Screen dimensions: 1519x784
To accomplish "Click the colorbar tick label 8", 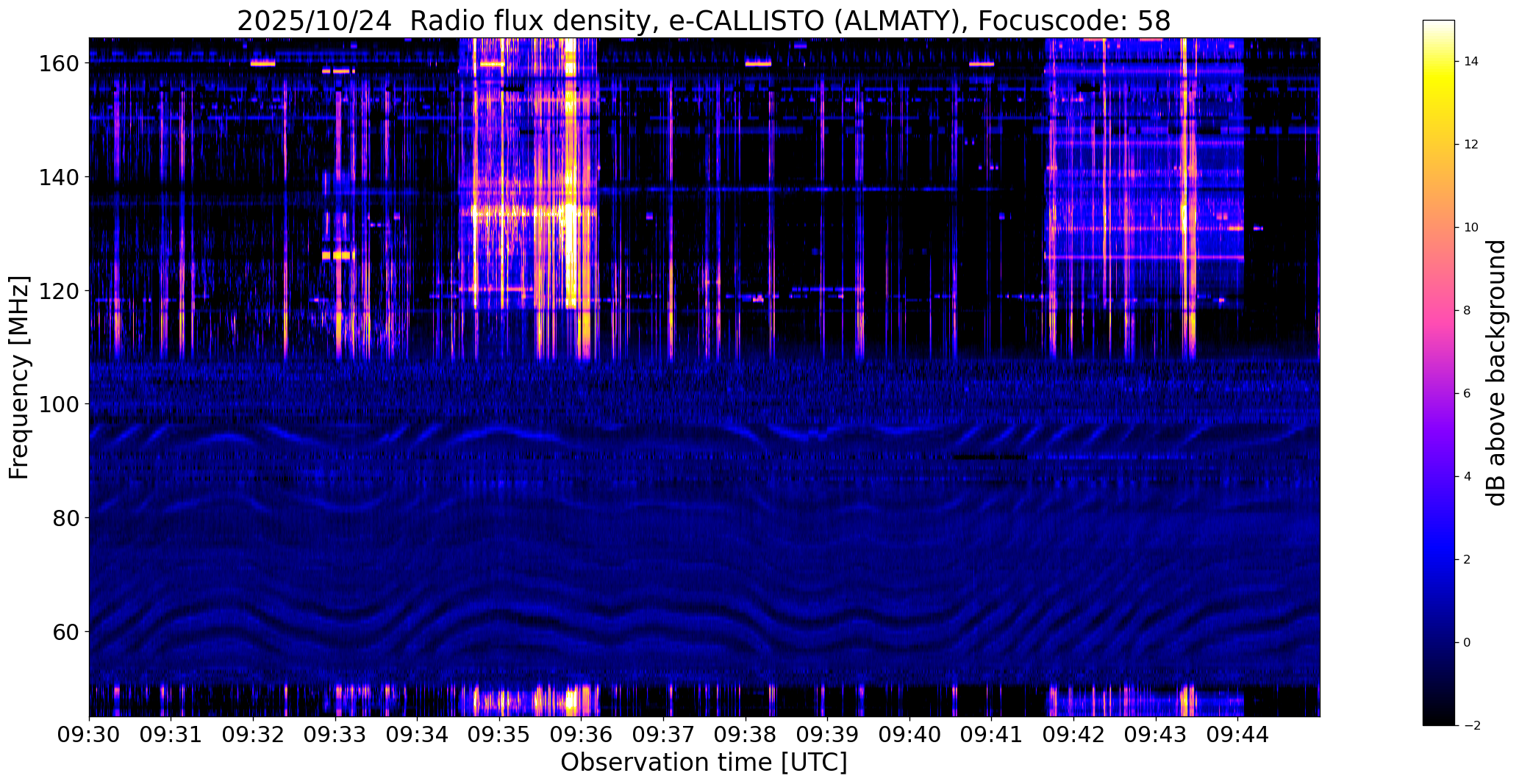I will pos(1468,311).
